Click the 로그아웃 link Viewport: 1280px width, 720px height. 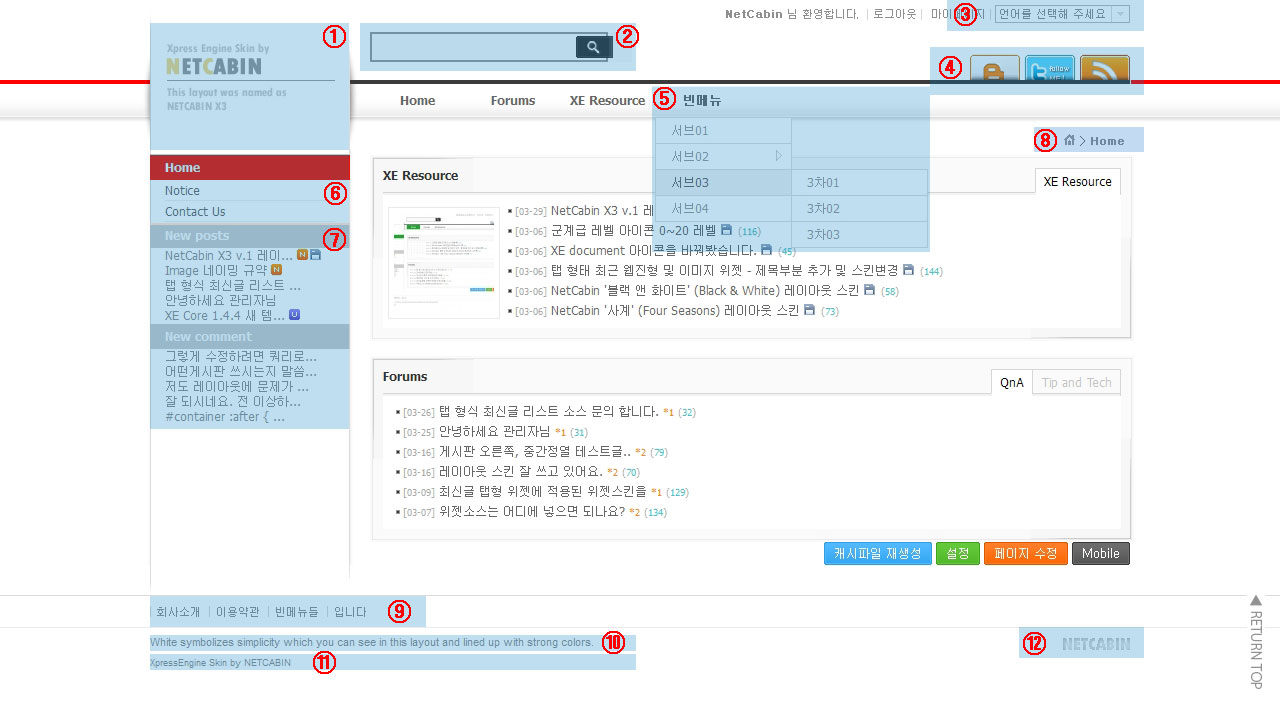pos(894,14)
